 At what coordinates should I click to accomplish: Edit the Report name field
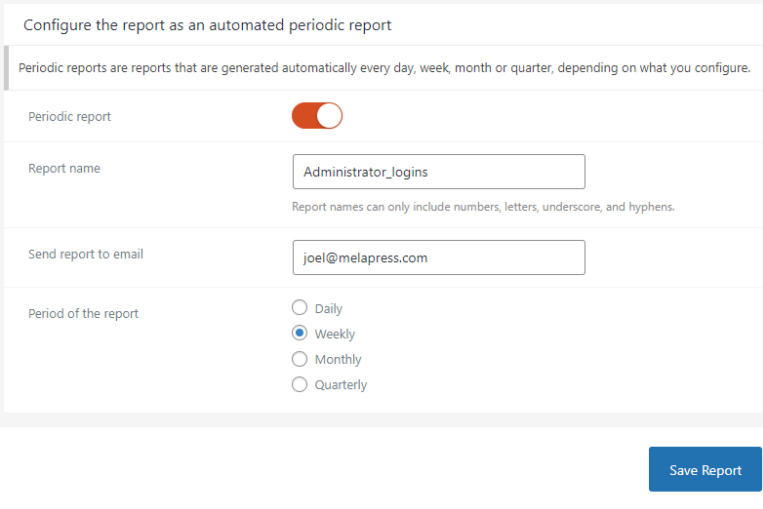(x=439, y=171)
